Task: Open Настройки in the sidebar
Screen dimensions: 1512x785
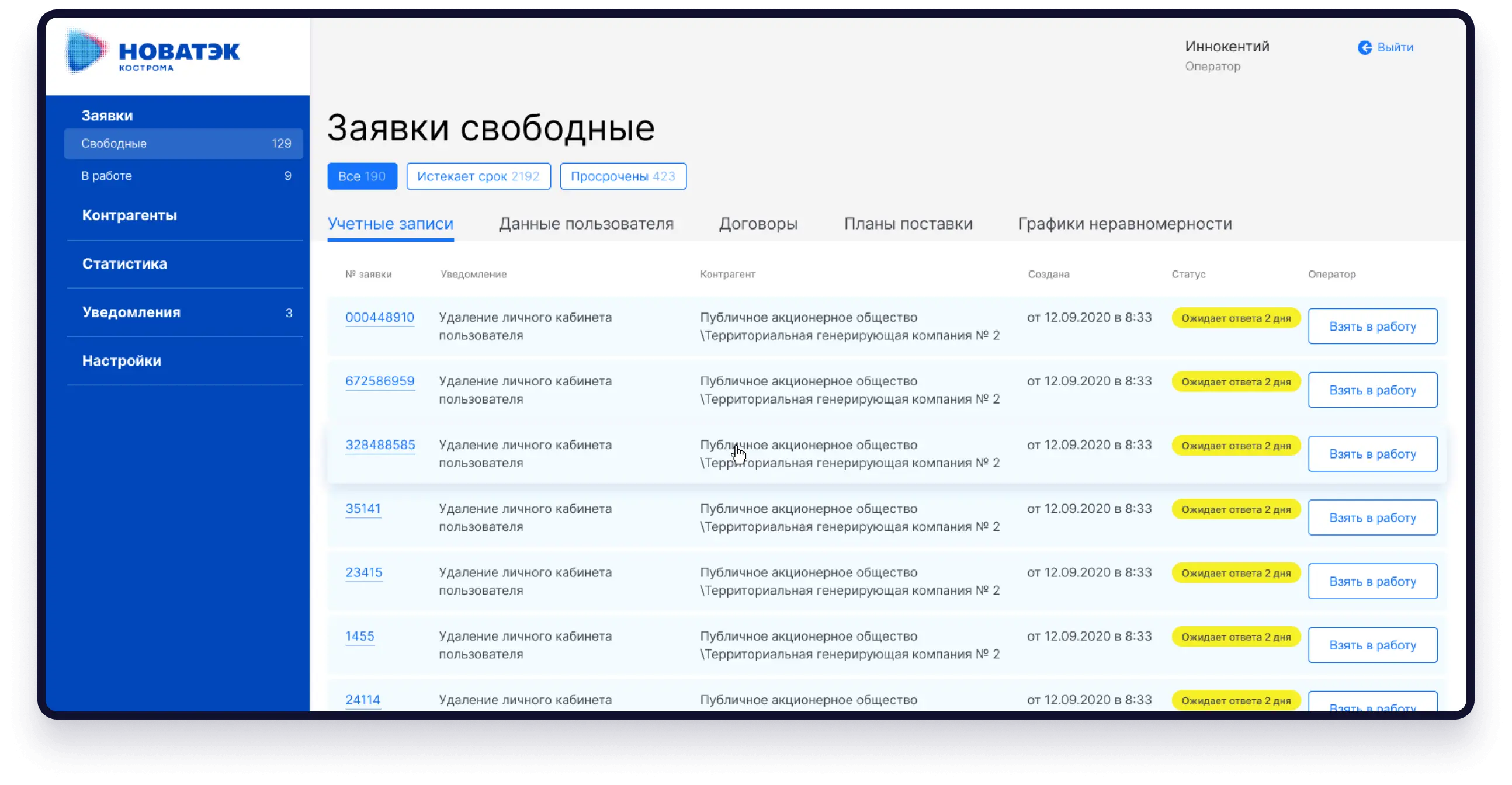Action: pyautogui.click(x=122, y=361)
